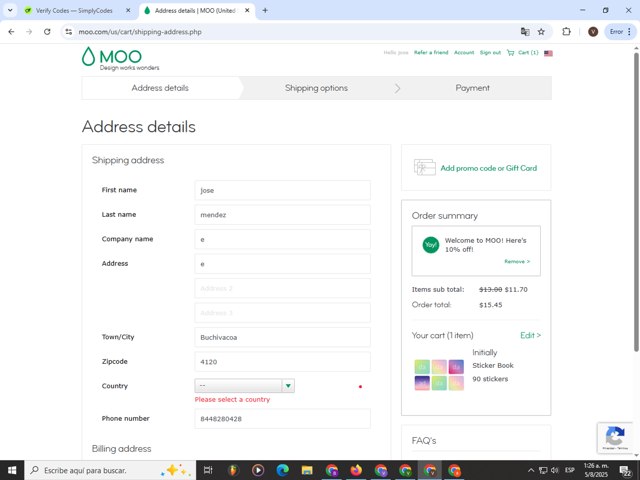
Task: Open the notifications center icon
Action: point(625,471)
